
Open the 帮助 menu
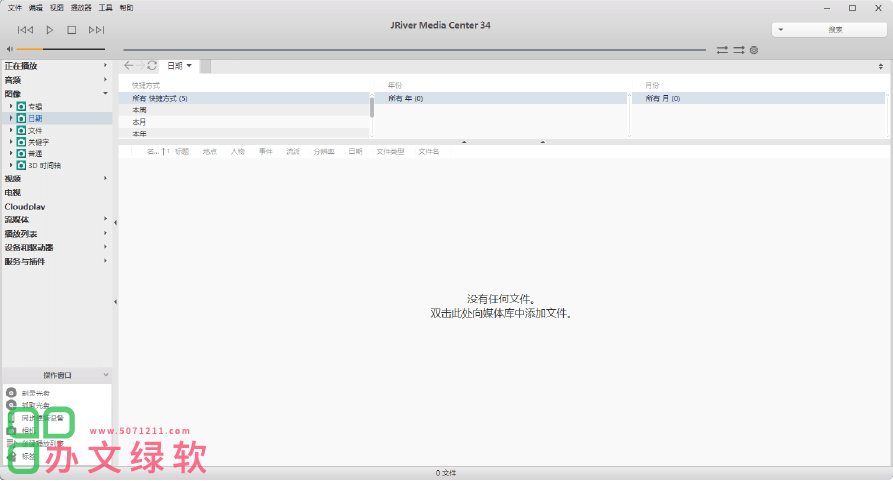click(x=126, y=7)
